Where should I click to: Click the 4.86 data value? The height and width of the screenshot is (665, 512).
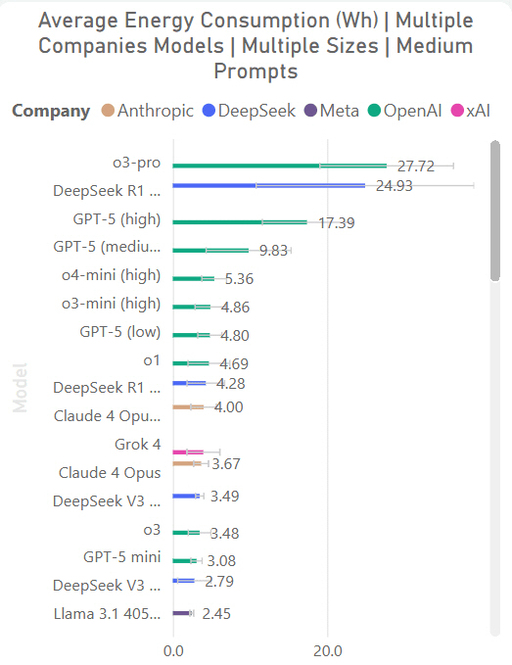[x=235, y=307]
